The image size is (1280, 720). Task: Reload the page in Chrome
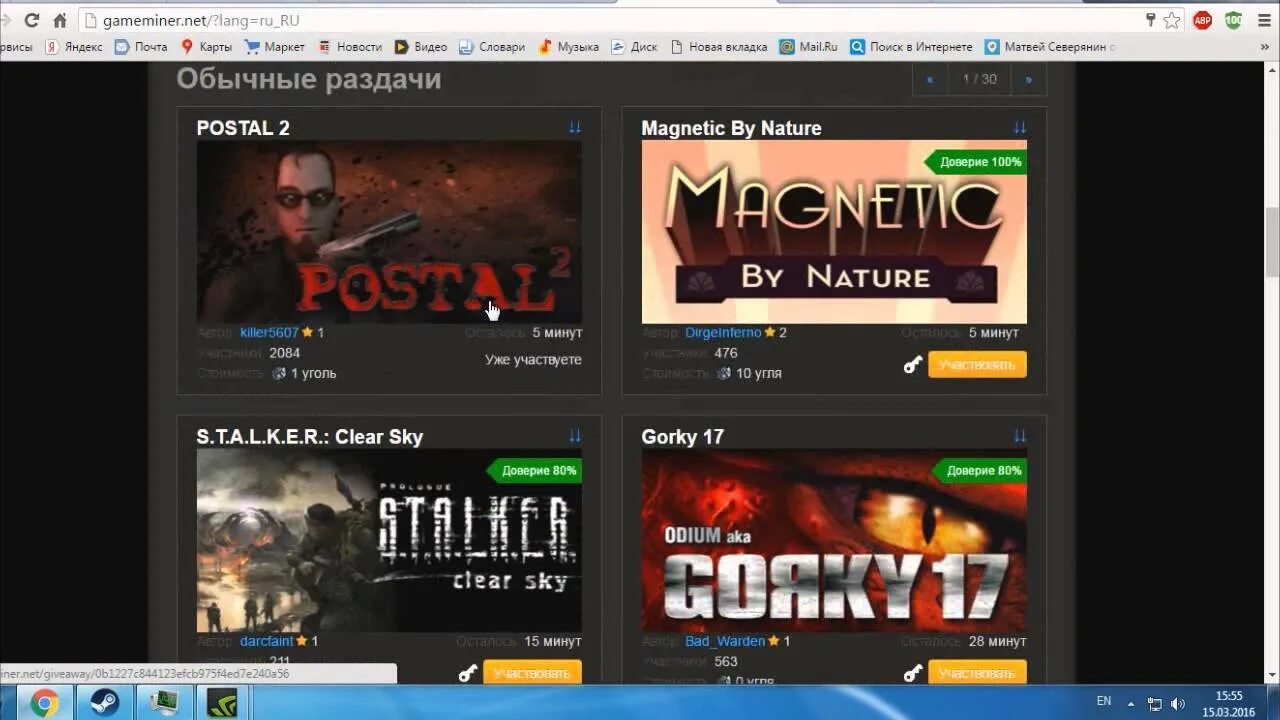[x=32, y=20]
